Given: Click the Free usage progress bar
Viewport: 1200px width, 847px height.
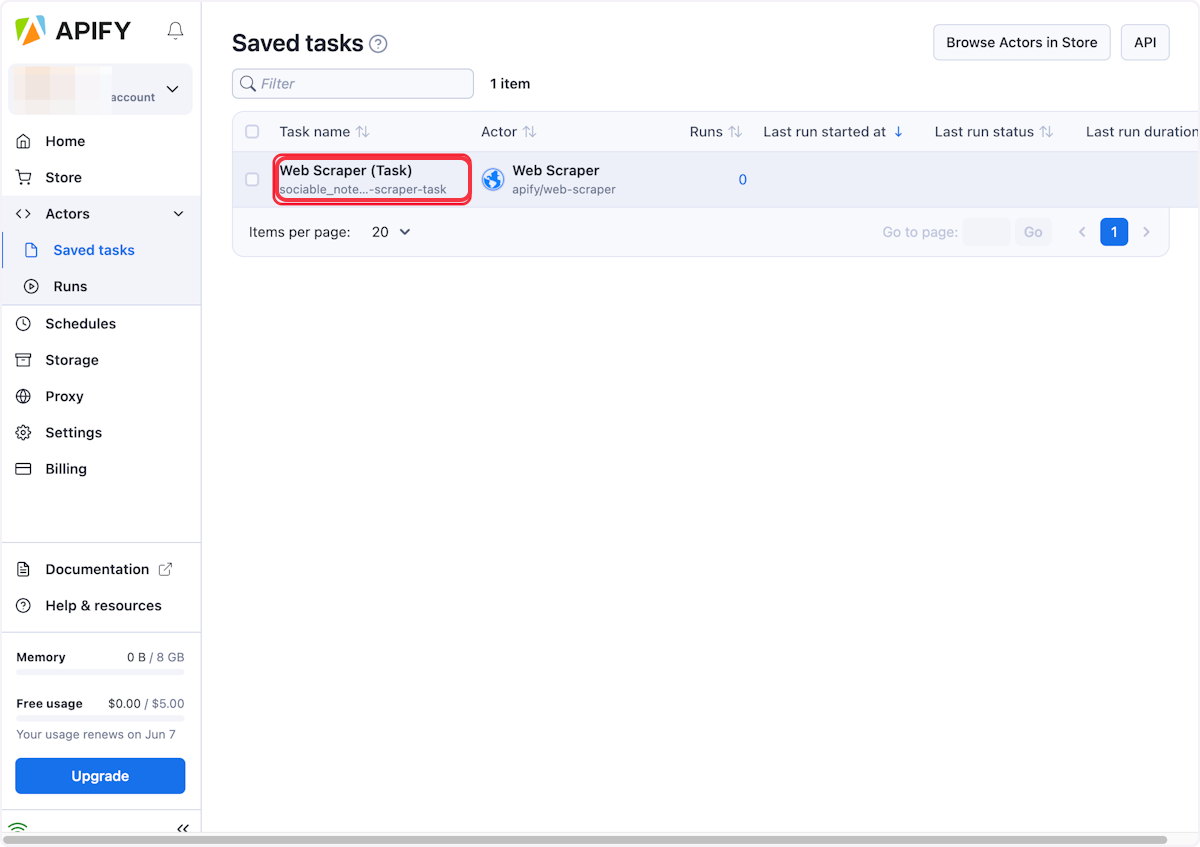Looking at the screenshot, I should tap(100, 718).
